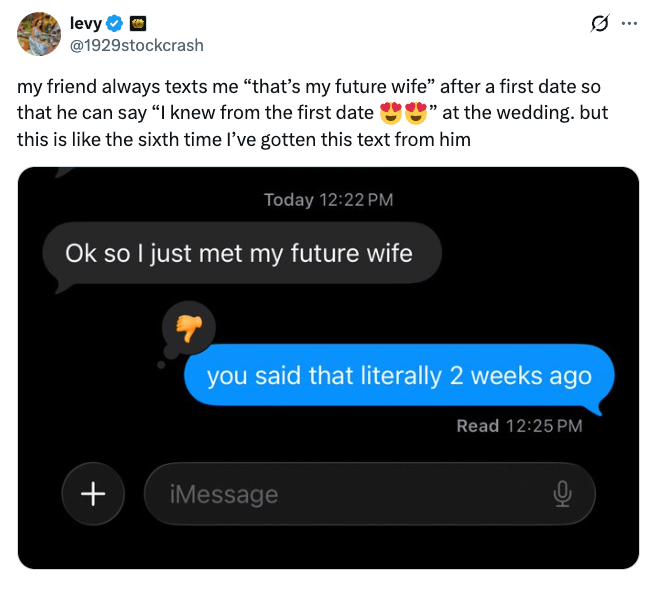The height and width of the screenshot is (591, 655).
Task: Click the Grok slashed-circle icon
Action: point(601,24)
